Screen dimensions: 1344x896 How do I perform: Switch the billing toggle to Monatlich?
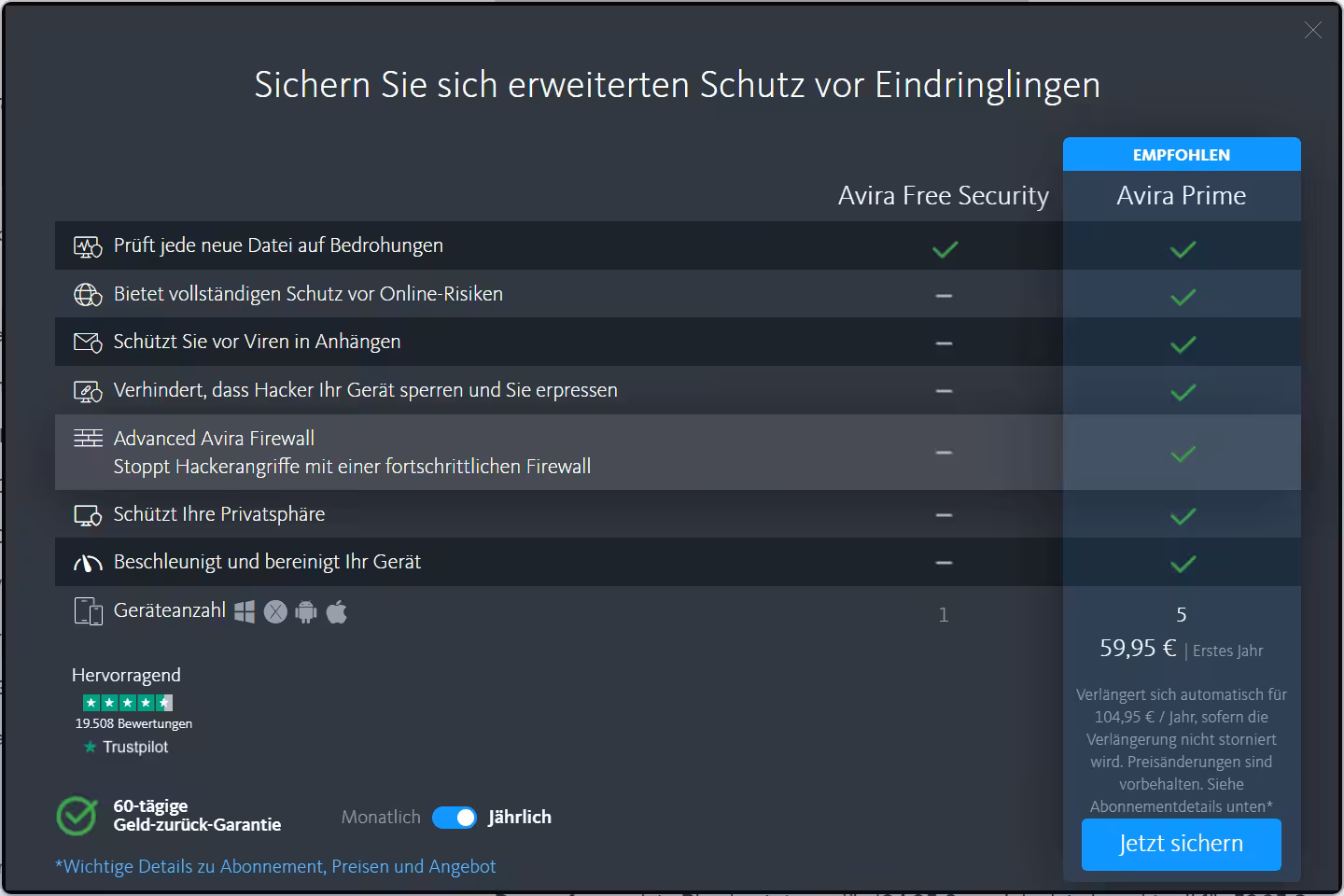455,817
